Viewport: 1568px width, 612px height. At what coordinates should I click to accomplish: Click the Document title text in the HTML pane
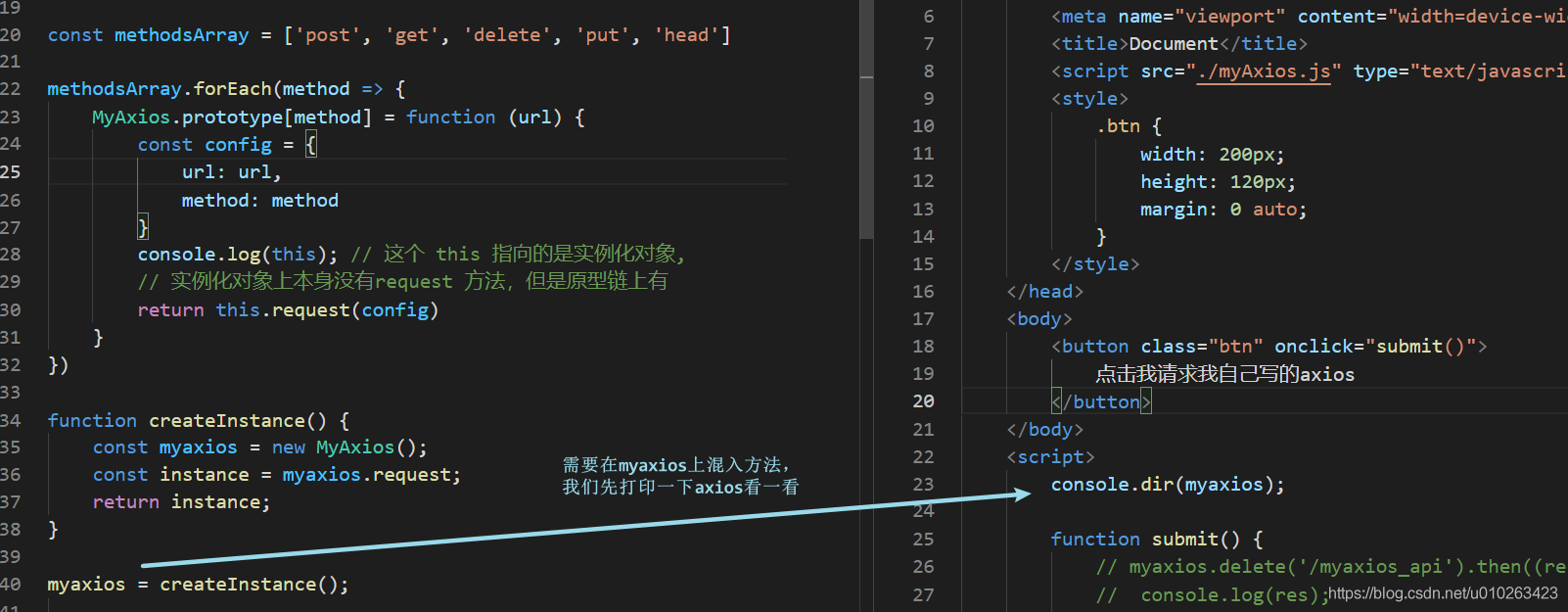click(1174, 44)
